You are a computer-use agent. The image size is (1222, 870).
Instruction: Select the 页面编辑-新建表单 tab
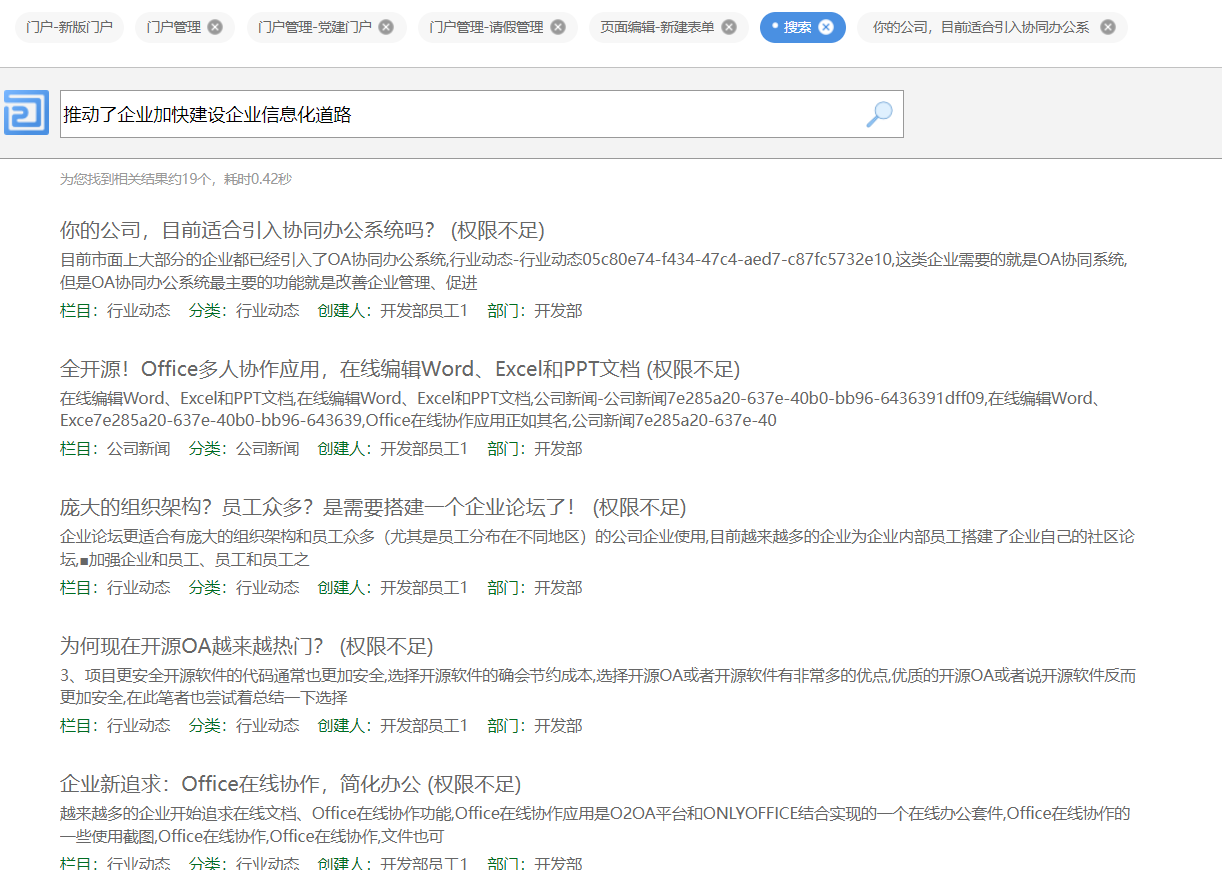[657, 28]
